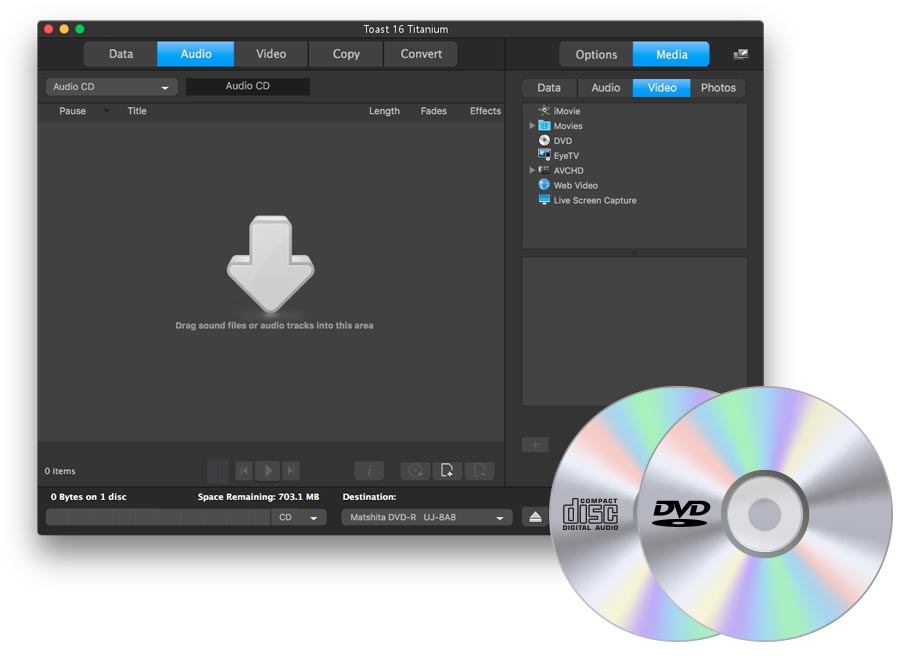Show Audio in the media browser
This screenshot has height=663, width=921.
(605, 87)
